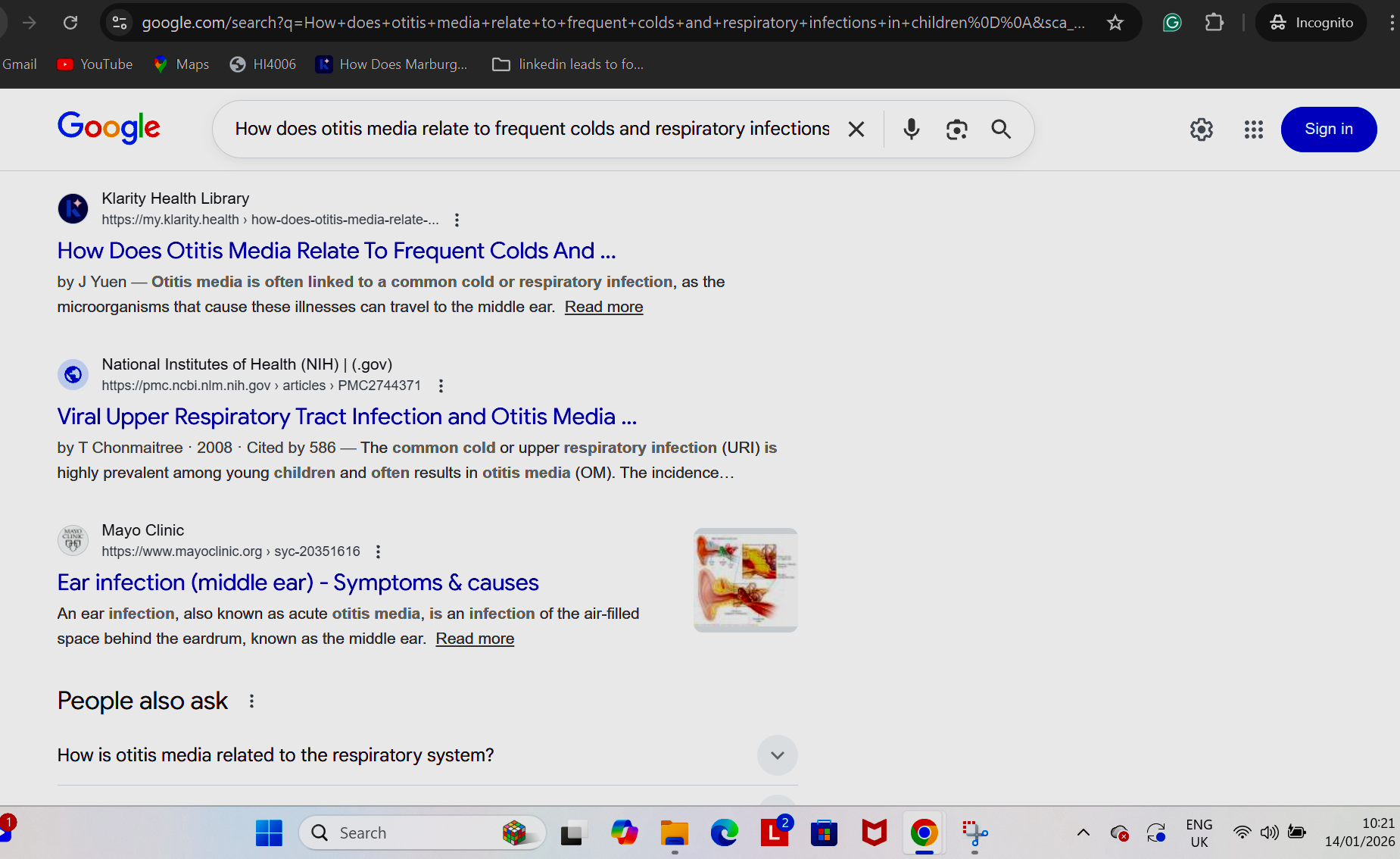1400x859 pixels.
Task: Launch Copilot from the taskbar
Action: [623, 832]
